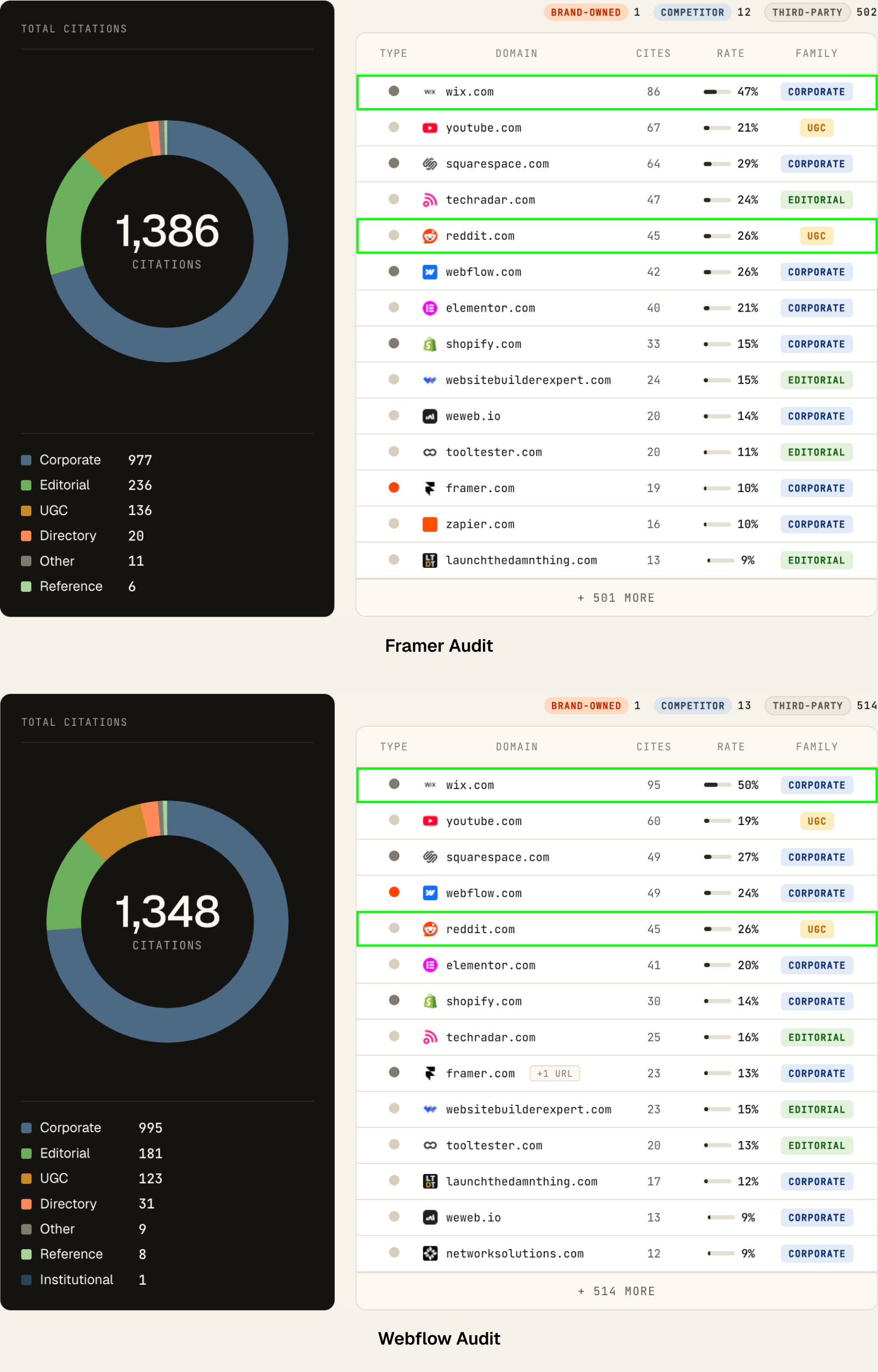The width and height of the screenshot is (878, 1372).
Task: Click rate bar in networksolutions.com row
Action: [721, 1254]
